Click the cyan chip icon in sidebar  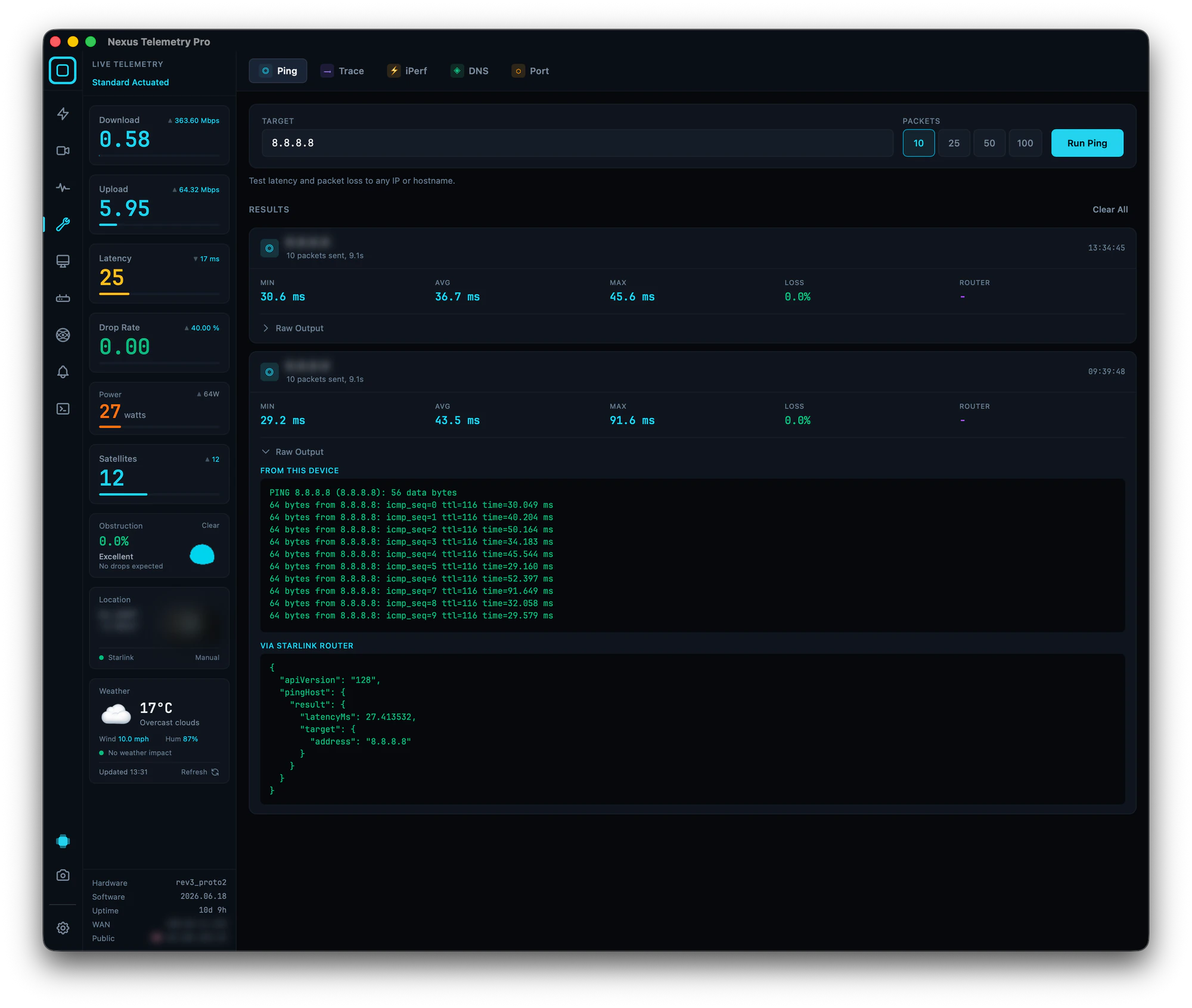pyautogui.click(x=63, y=841)
